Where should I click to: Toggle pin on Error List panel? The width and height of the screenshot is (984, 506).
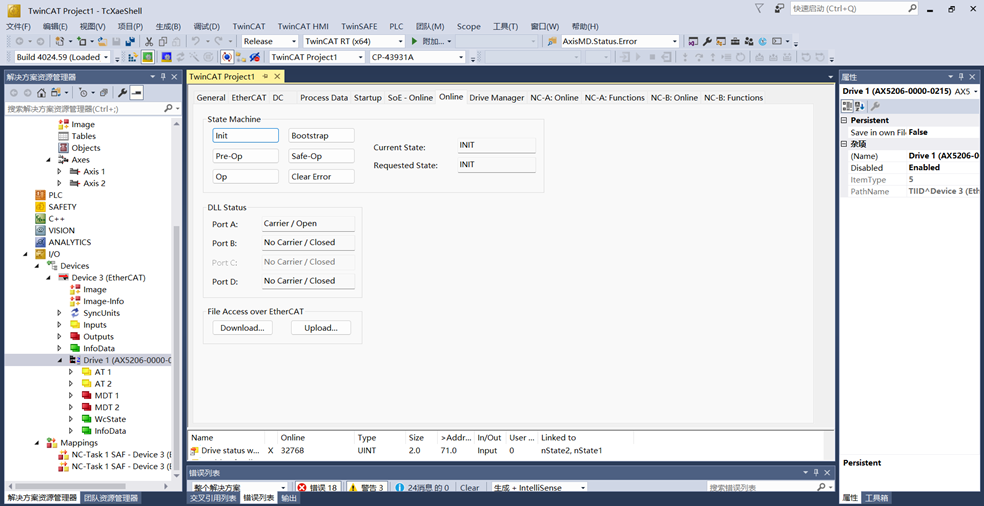click(x=816, y=473)
